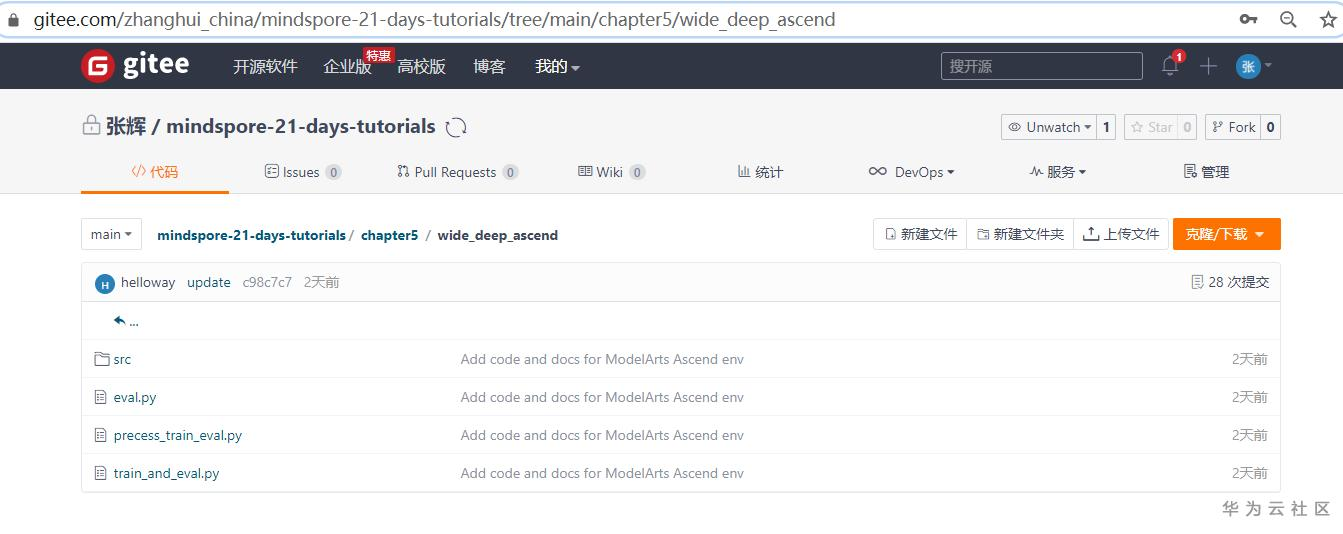Open the Unwatch dropdown
The image size is (1343, 534).
[1049, 127]
